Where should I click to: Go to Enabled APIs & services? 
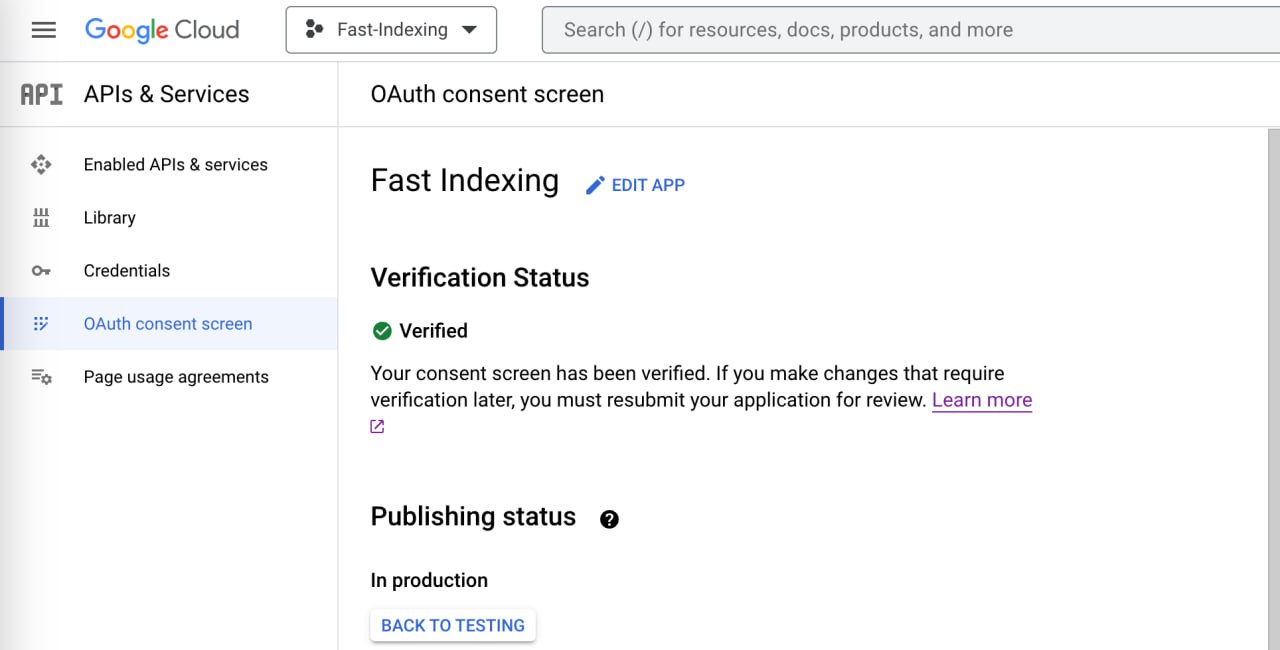point(176,165)
